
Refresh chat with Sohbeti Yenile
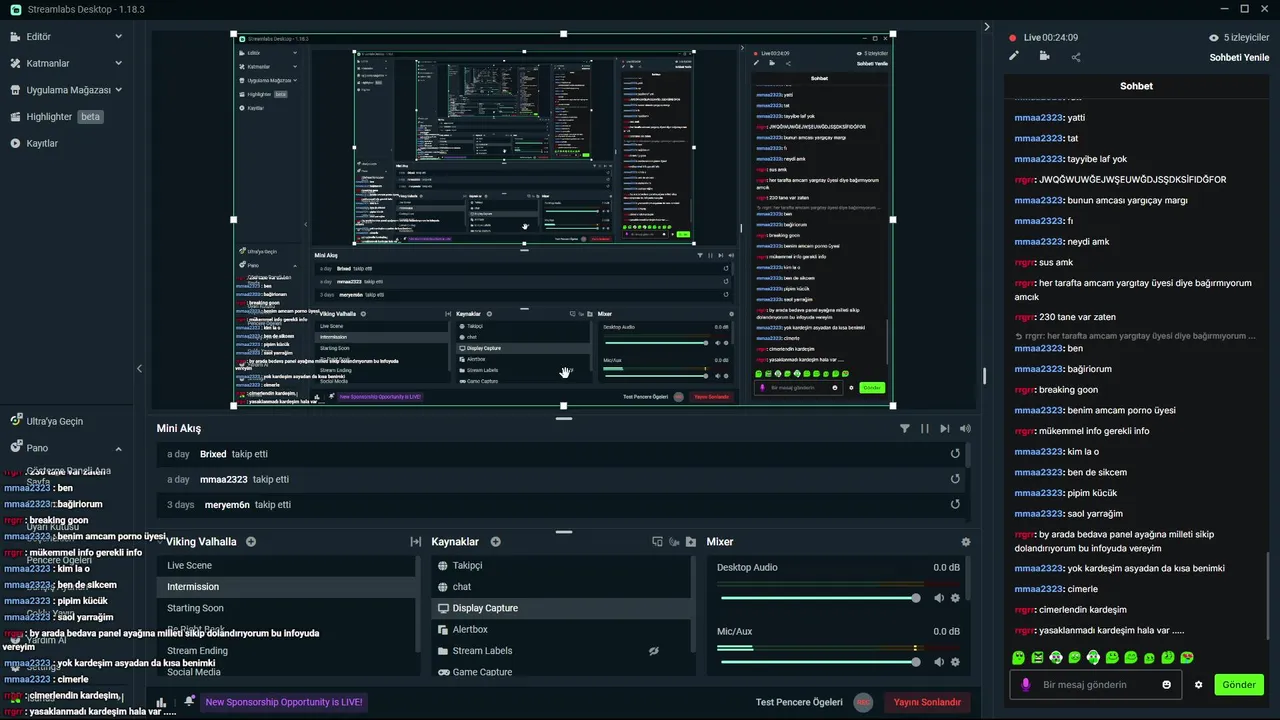[1239, 57]
